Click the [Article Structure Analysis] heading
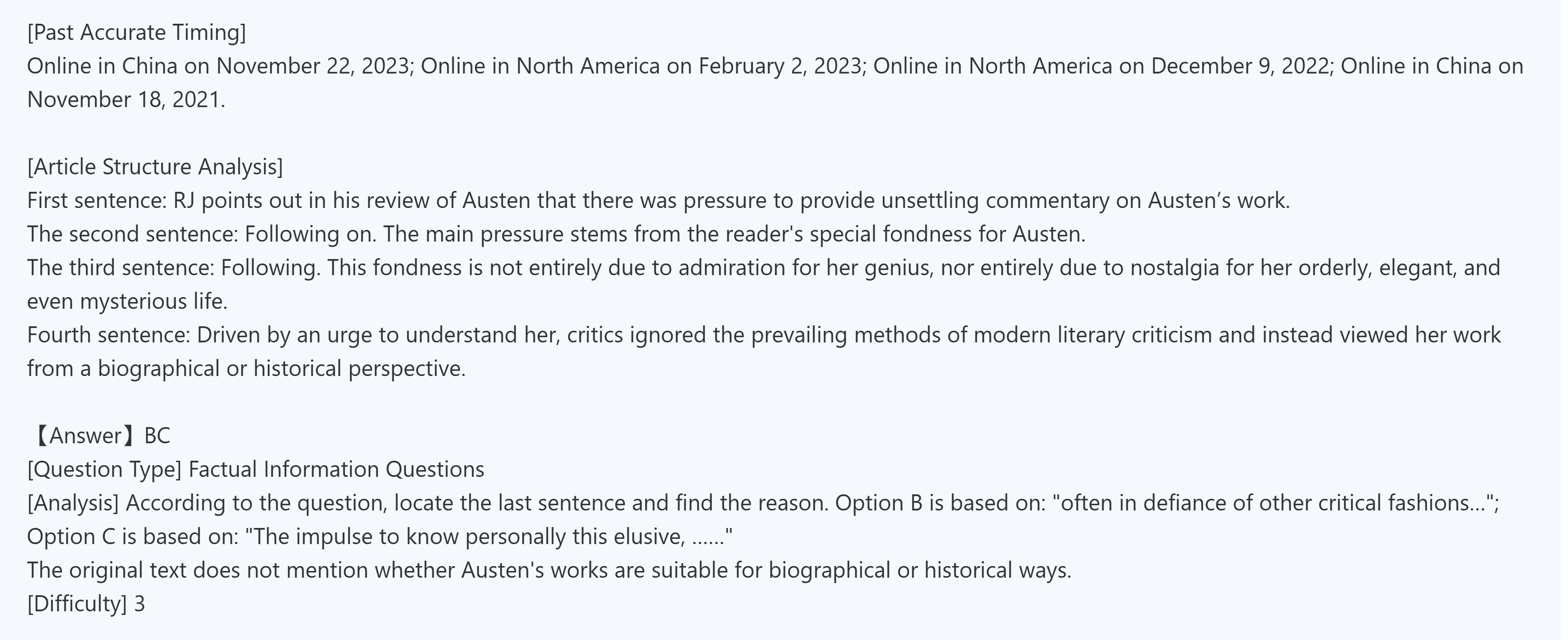The width and height of the screenshot is (1568, 640). click(x=155, y=167)
